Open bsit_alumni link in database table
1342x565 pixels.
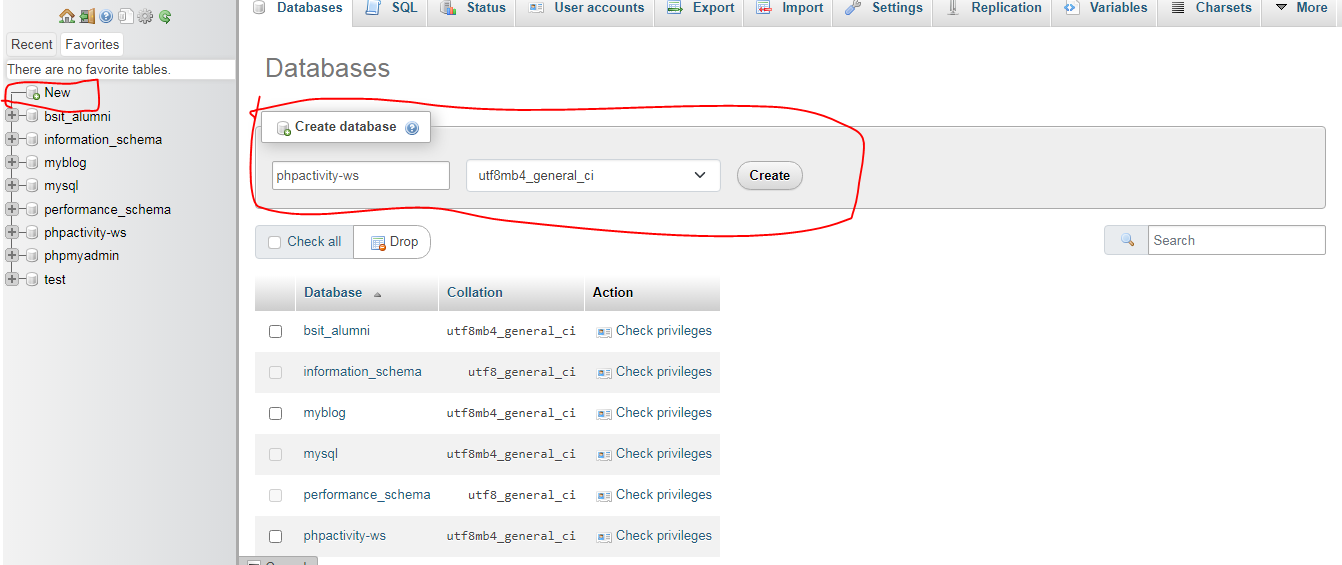(337, 331)
